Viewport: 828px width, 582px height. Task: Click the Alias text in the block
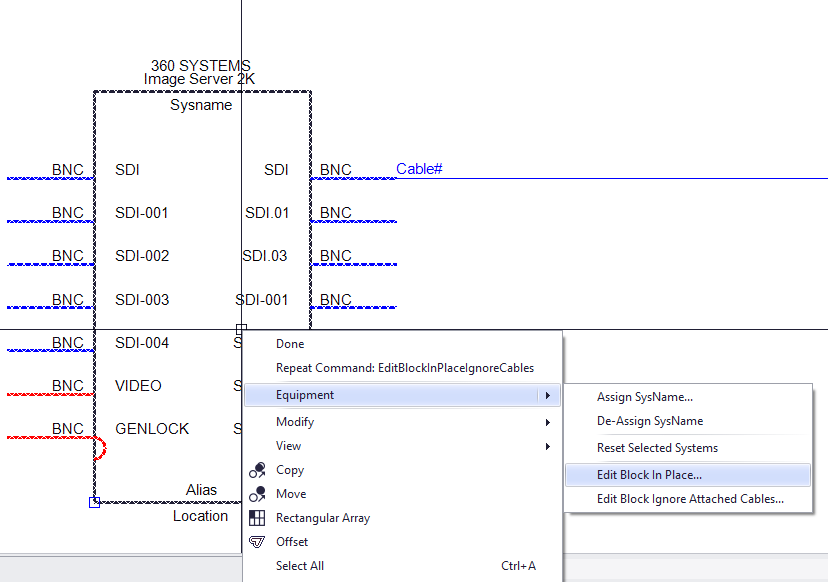point(201,490)
